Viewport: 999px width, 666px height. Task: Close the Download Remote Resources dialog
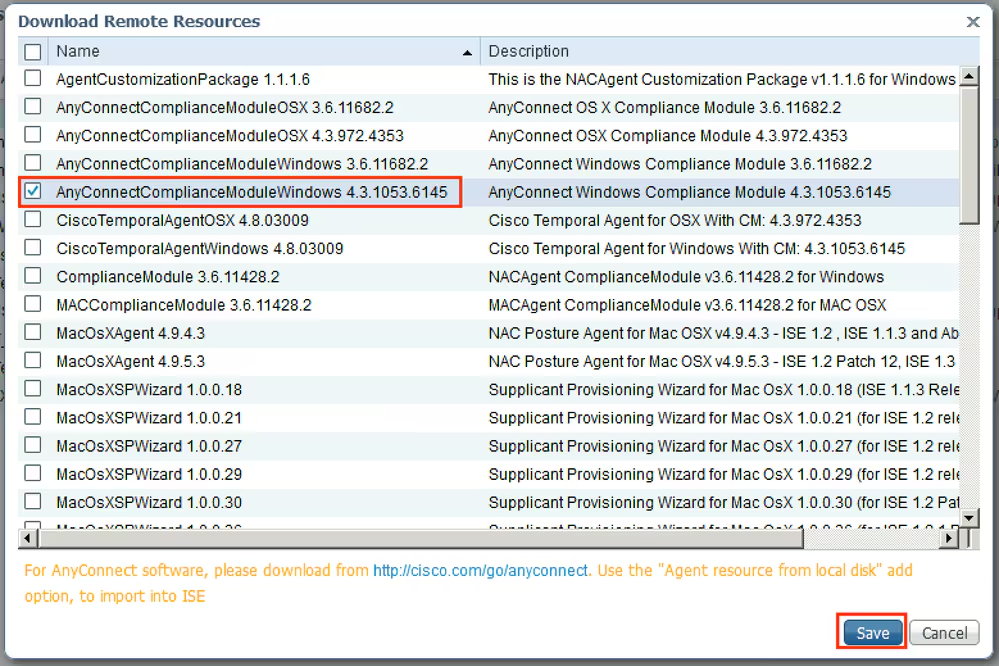point(972,21)
